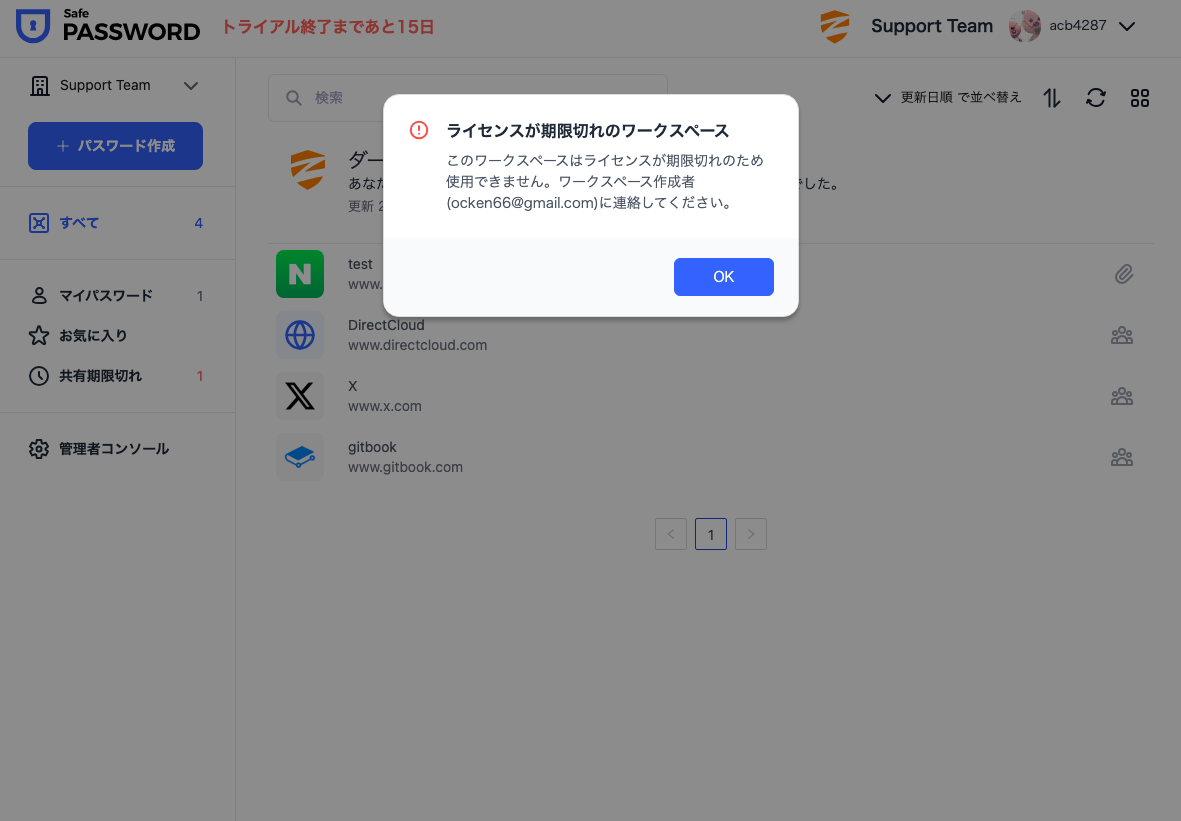Click the shared users icon for DirectCloud

coord(1121,336)
